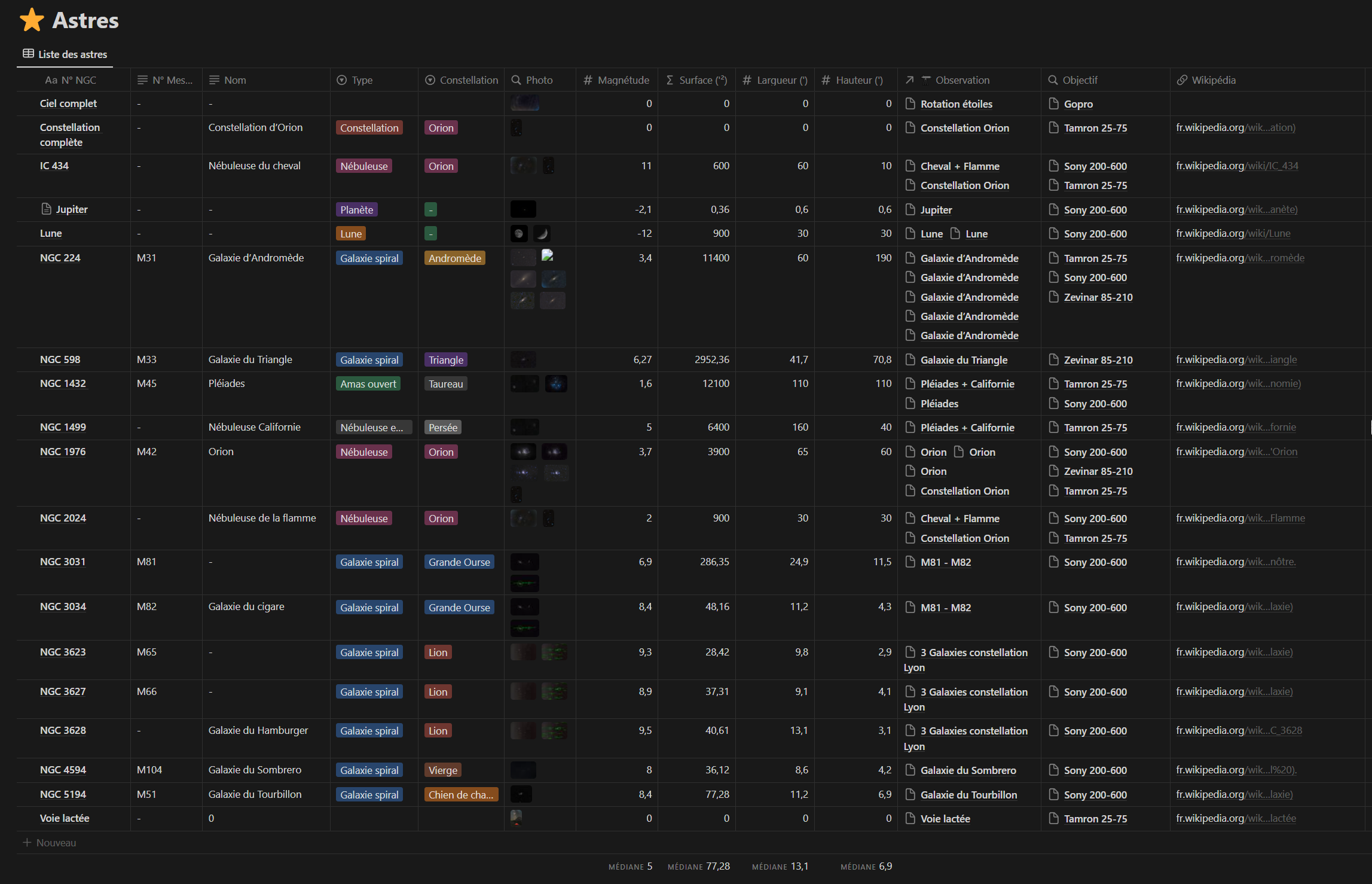Click the table icon beside Liste des astres
Viewport: 1372px width, 884px height.
click(x=28, y=54)
